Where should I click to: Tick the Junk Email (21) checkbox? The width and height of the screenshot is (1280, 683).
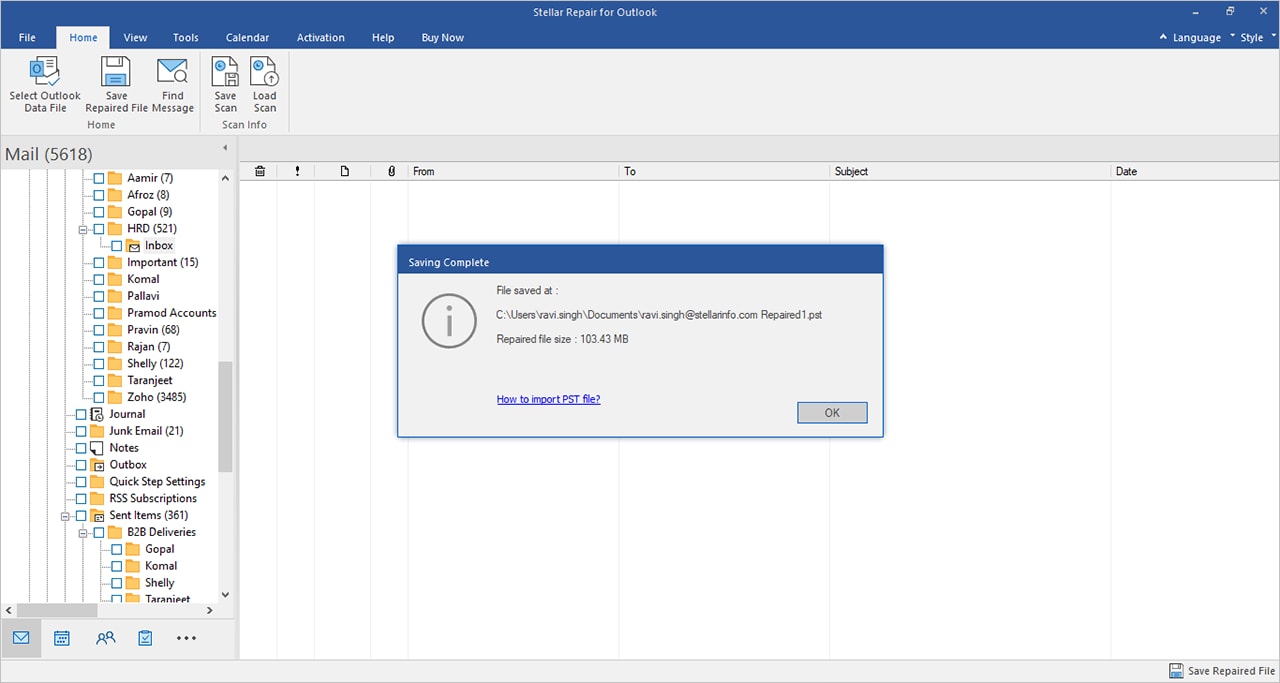pyautogui.click(x=81, y=431)
